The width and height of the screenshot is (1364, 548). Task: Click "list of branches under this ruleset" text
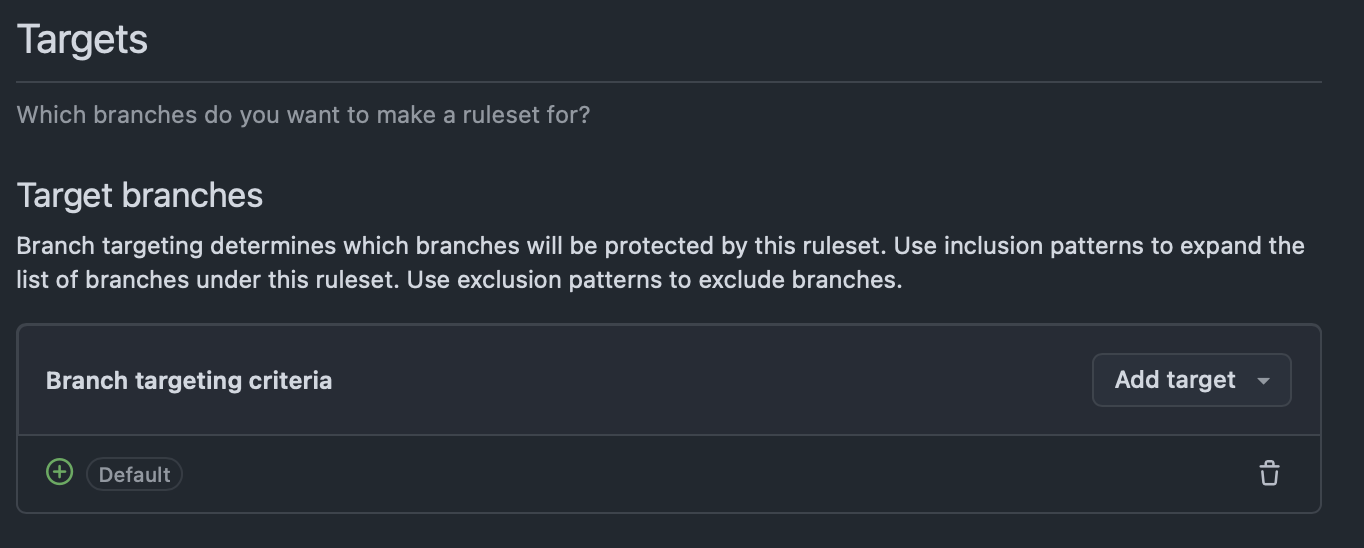pyautogui.click(x=208, y=280)
